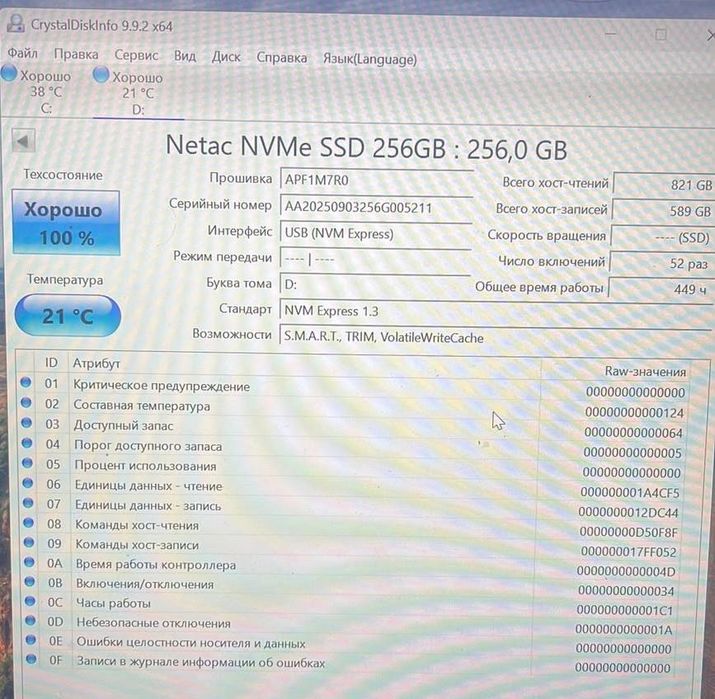
Task: Select the row Единицы данных - чтение
Action: (352, 487)
